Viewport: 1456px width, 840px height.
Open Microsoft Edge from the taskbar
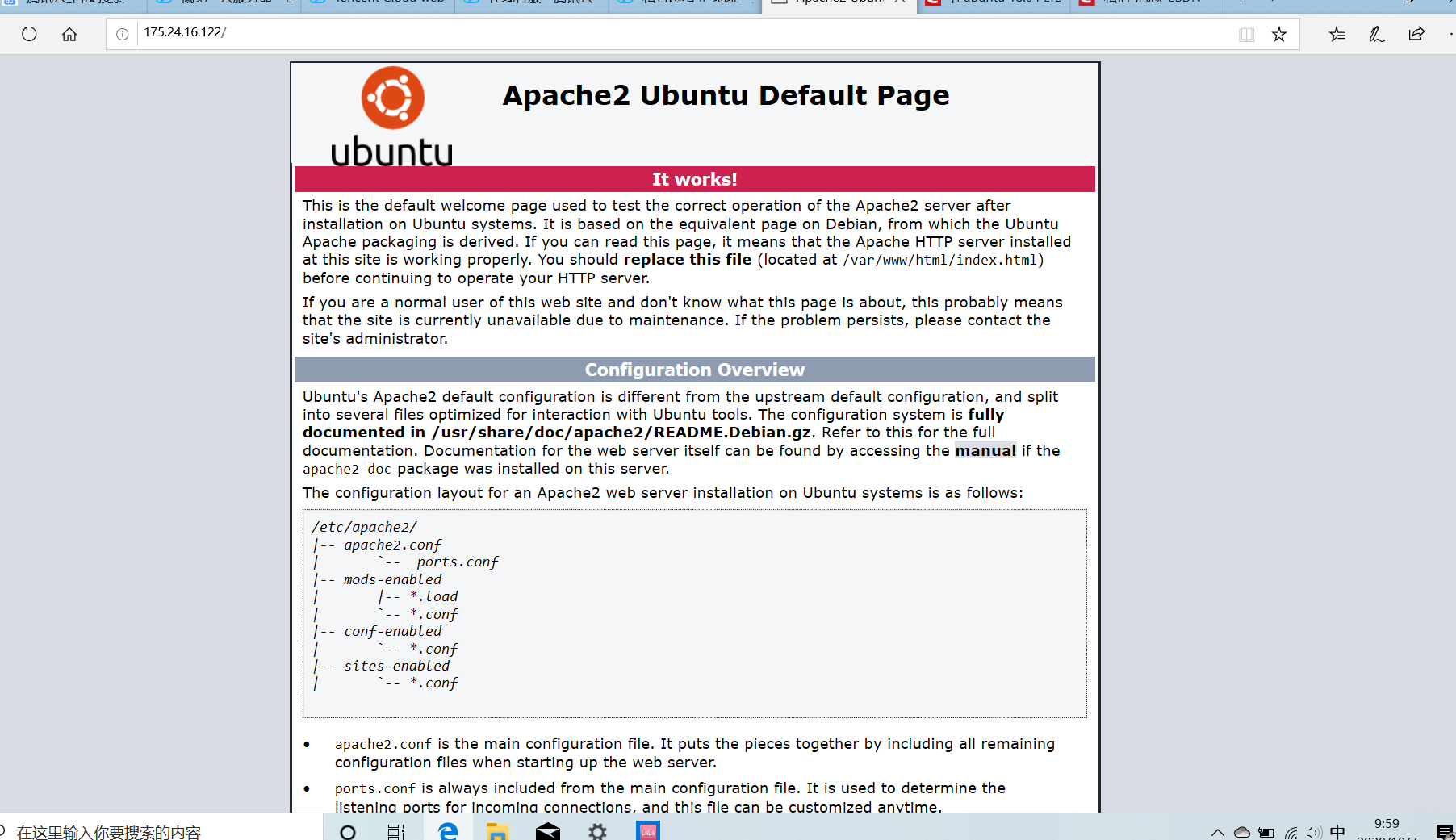448,831
